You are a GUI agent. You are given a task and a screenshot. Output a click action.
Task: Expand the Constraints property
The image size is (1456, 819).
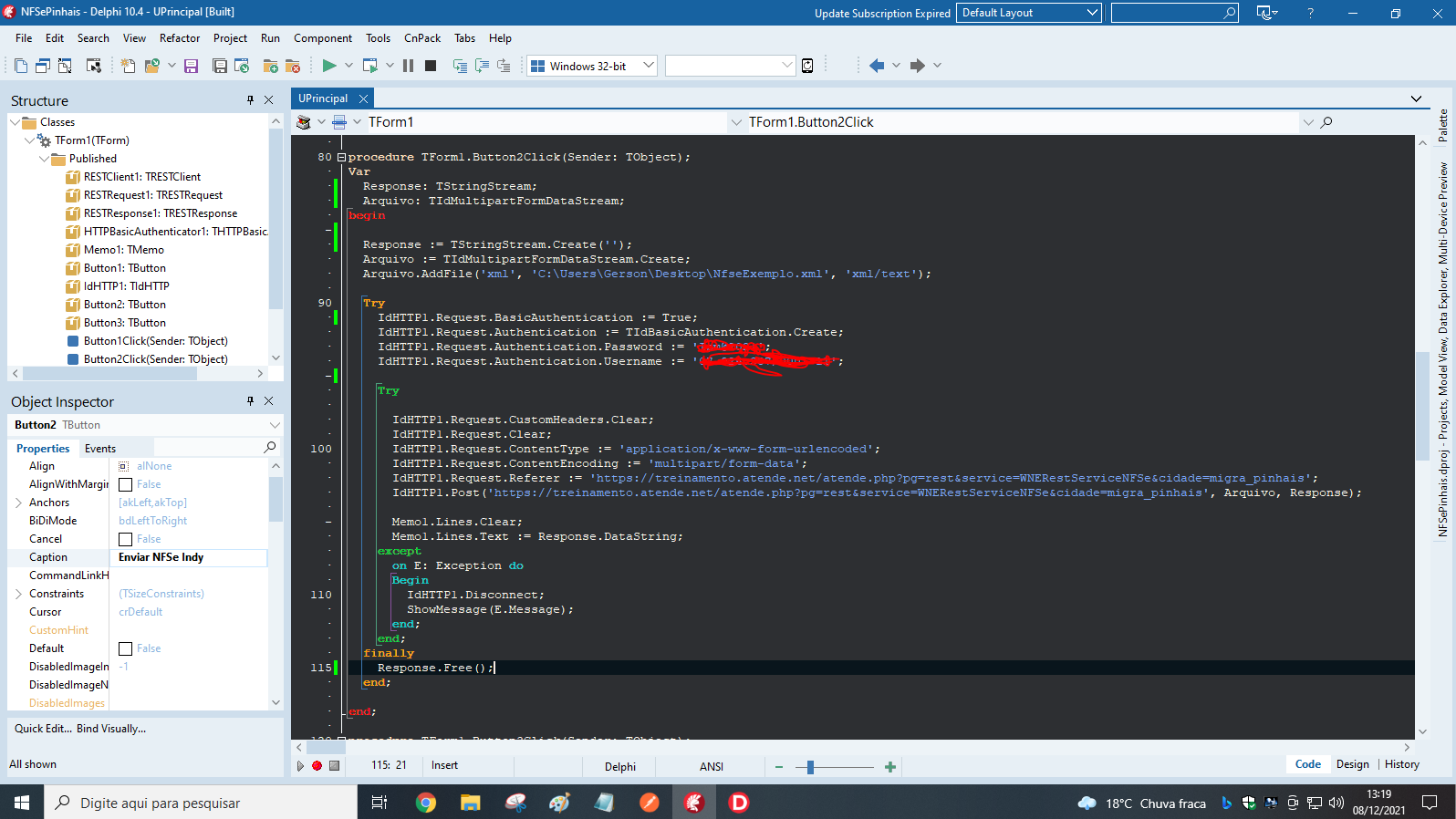[18, 594]
